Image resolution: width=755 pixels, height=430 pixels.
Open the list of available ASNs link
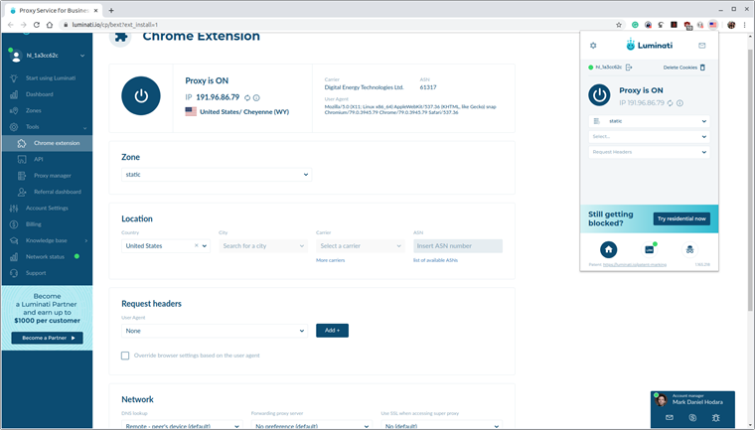pyautogui.click(x=435, y=260)
